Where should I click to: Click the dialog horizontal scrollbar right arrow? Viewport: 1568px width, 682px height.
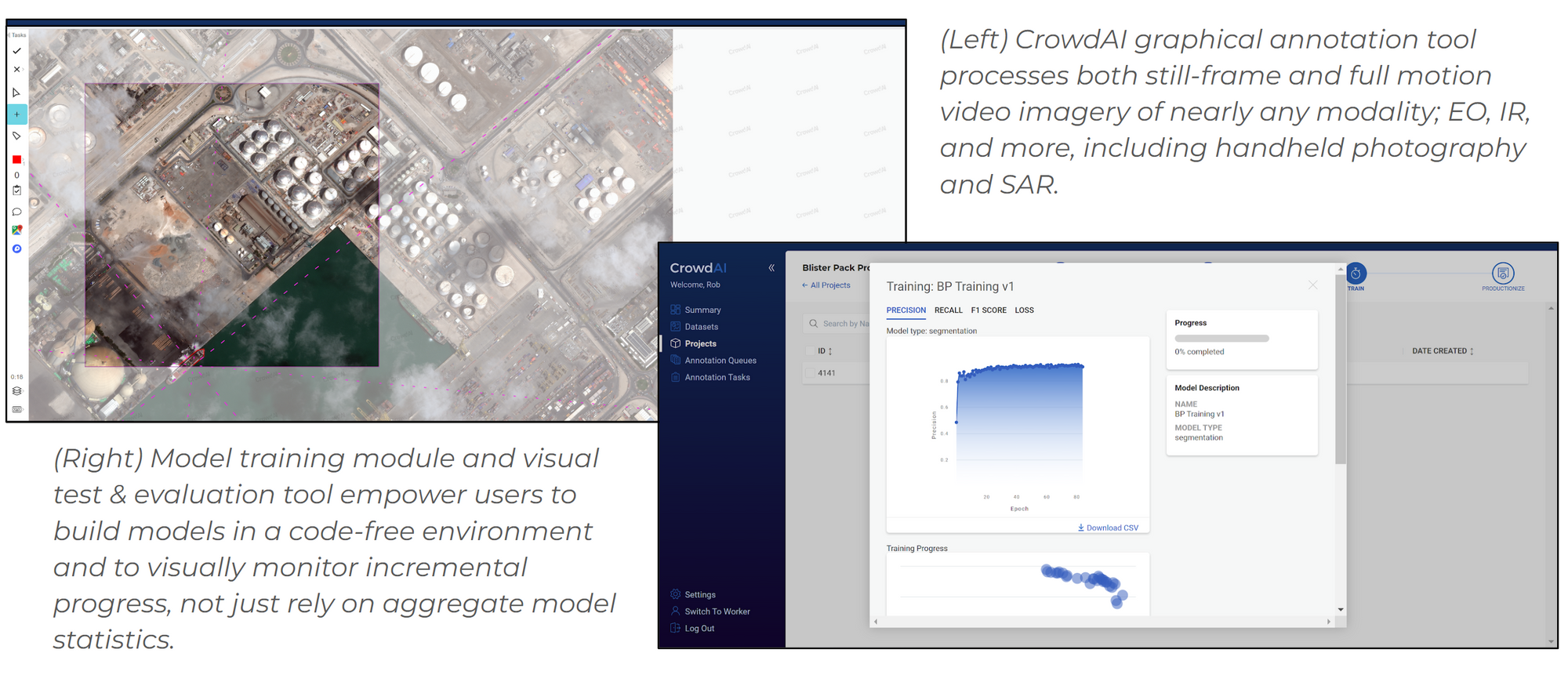[1329, 622]
